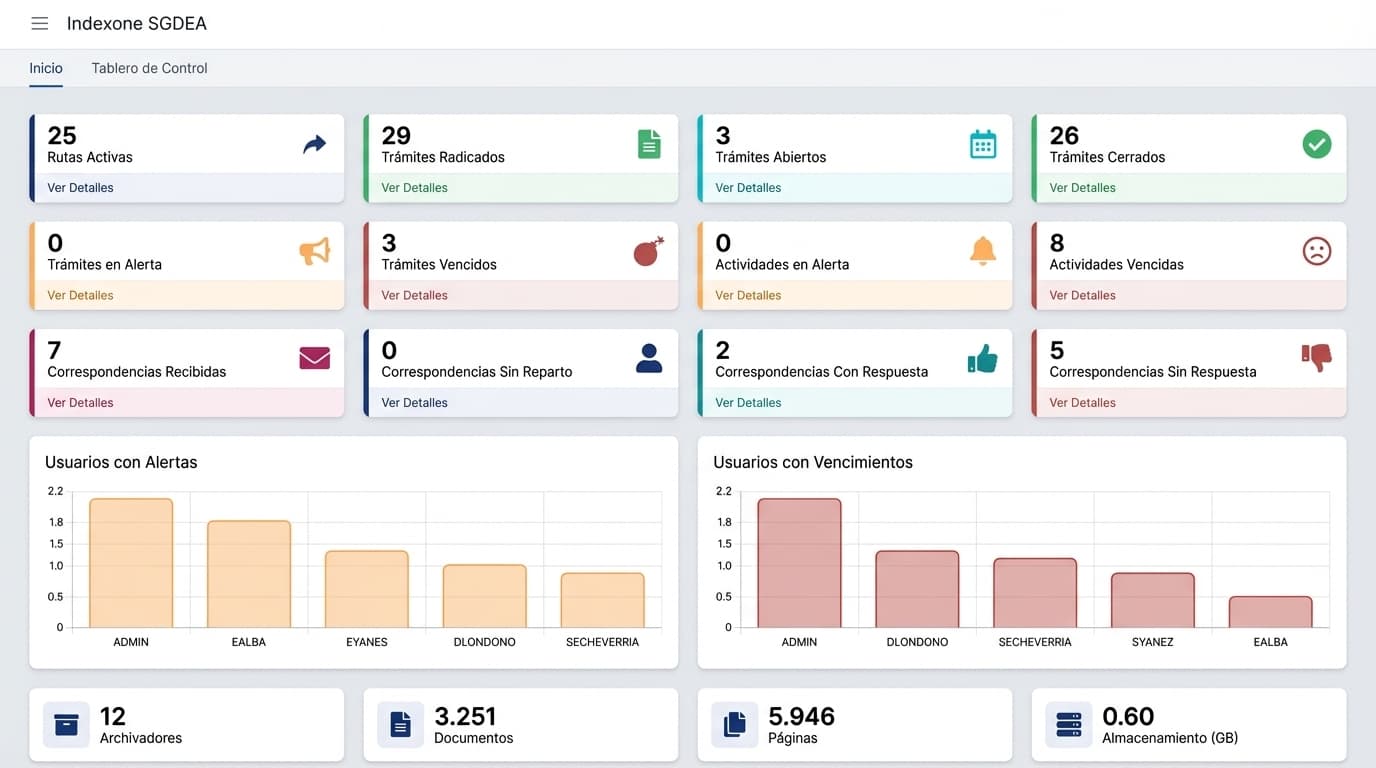The width and height of the screenshot is (1376, 768).
Task: Click the Actividades en Alerta bell icon
Action: pos(983,251)
